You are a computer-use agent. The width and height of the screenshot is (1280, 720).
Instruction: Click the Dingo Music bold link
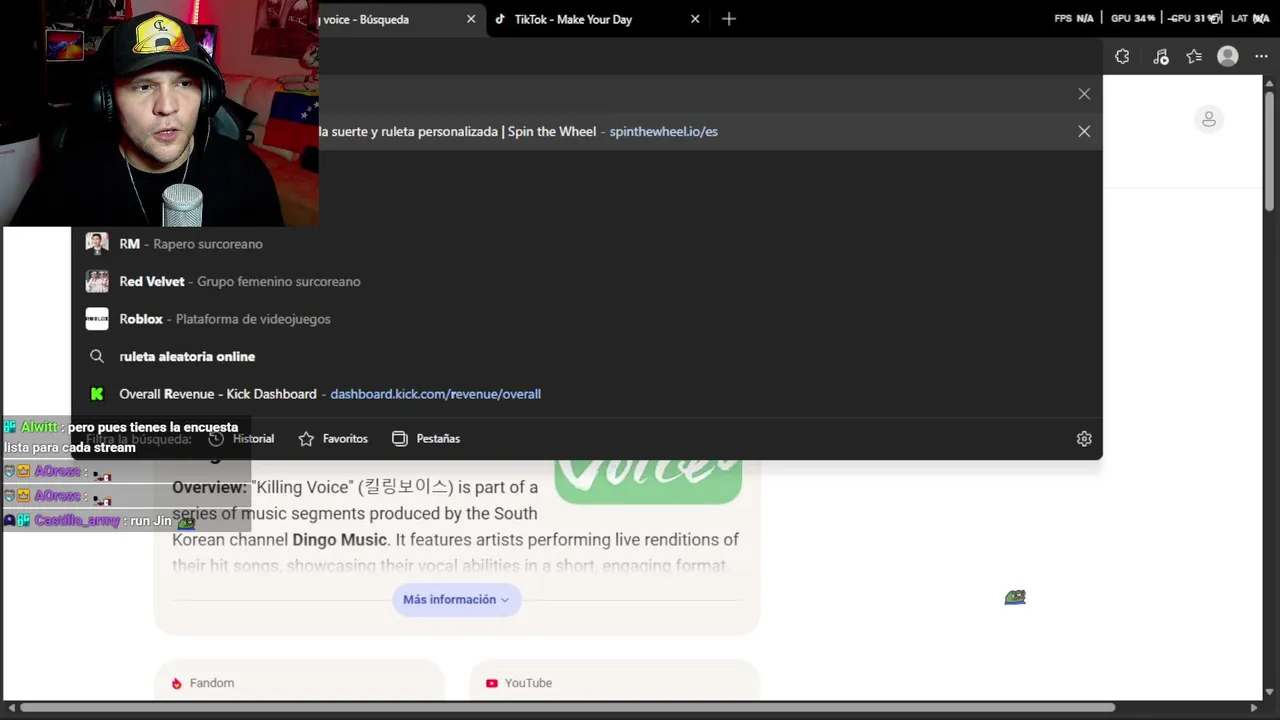[x=339, y=540]
